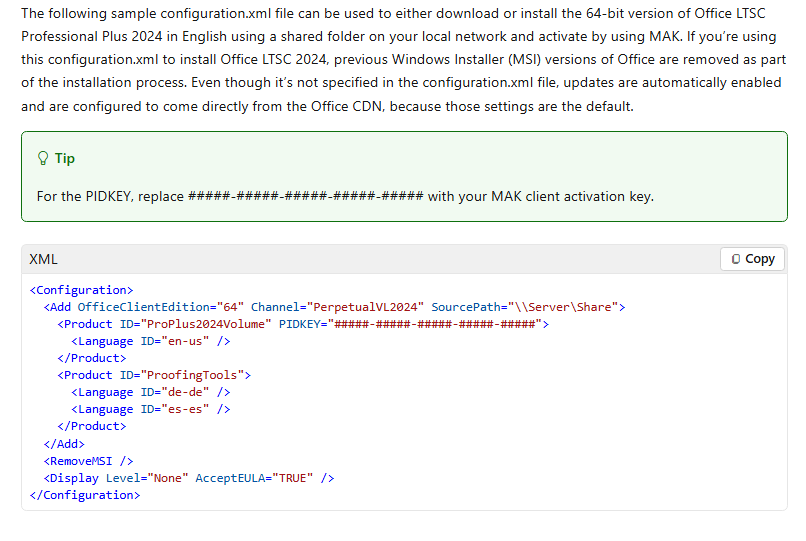This screenshot has height=541, width=806.
Task: Click the closing </Configuration> tag
Action: 85,495
